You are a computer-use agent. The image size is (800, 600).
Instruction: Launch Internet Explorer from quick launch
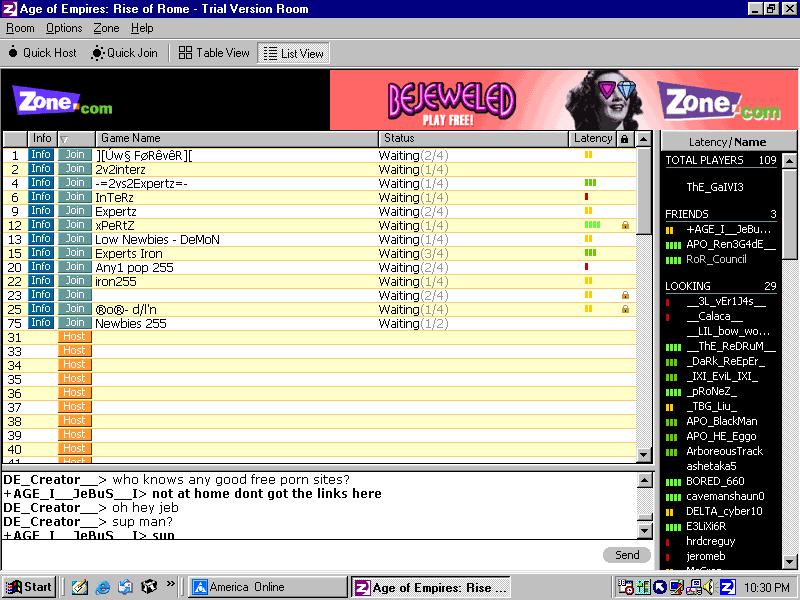point(103,587)
